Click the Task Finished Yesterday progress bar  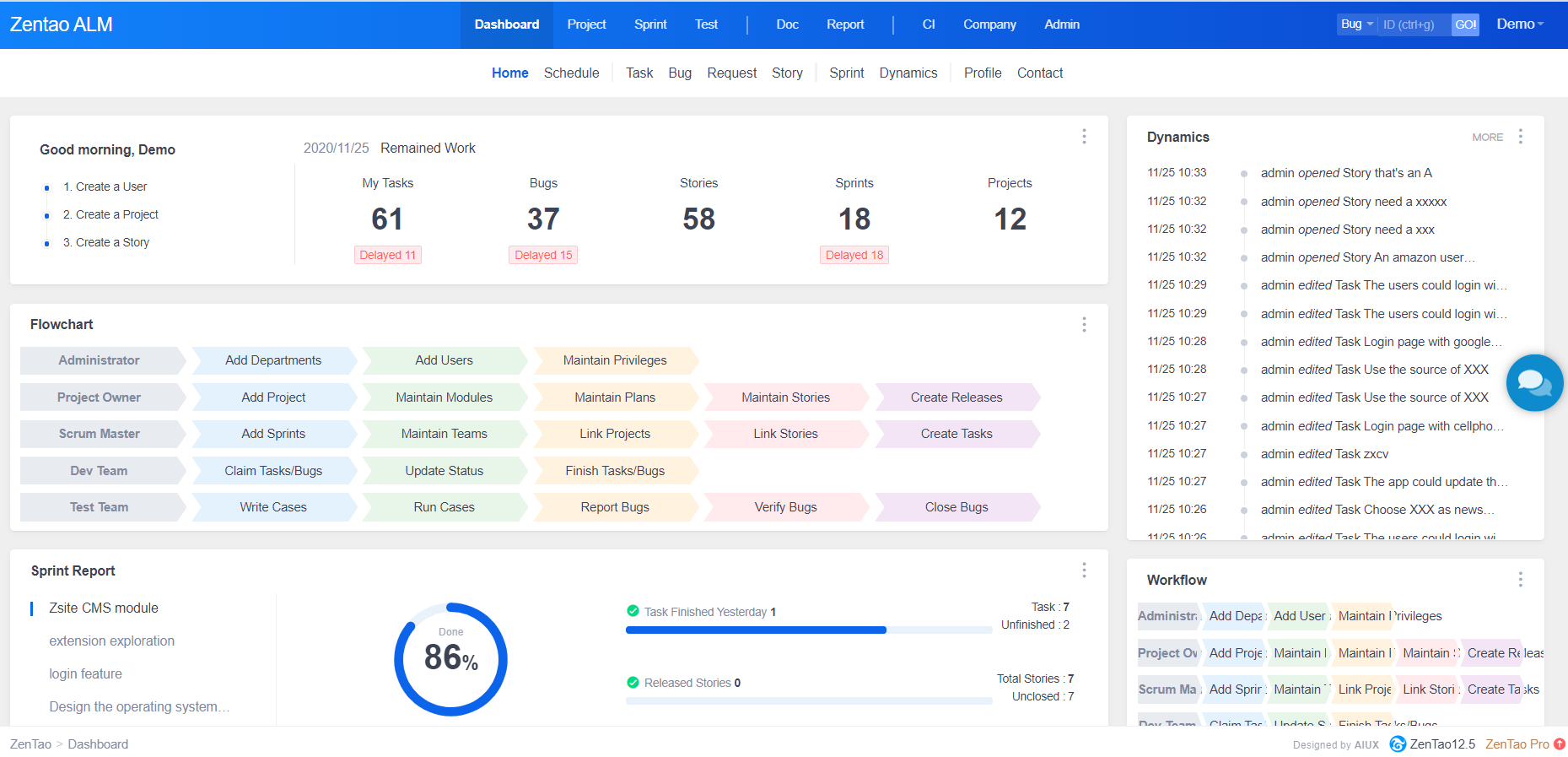808,630
